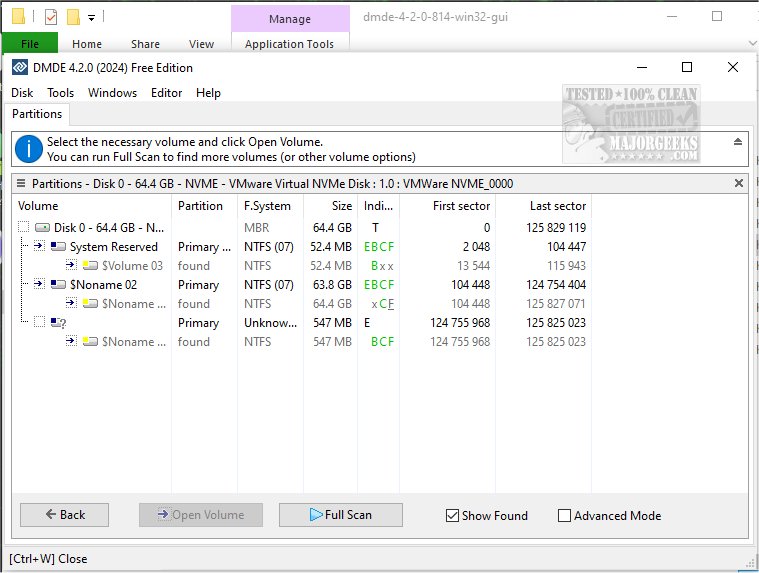This screenshot has height=573, width=759.
Task: Click the System Reserved partition icon
Action: click(59, 246)
